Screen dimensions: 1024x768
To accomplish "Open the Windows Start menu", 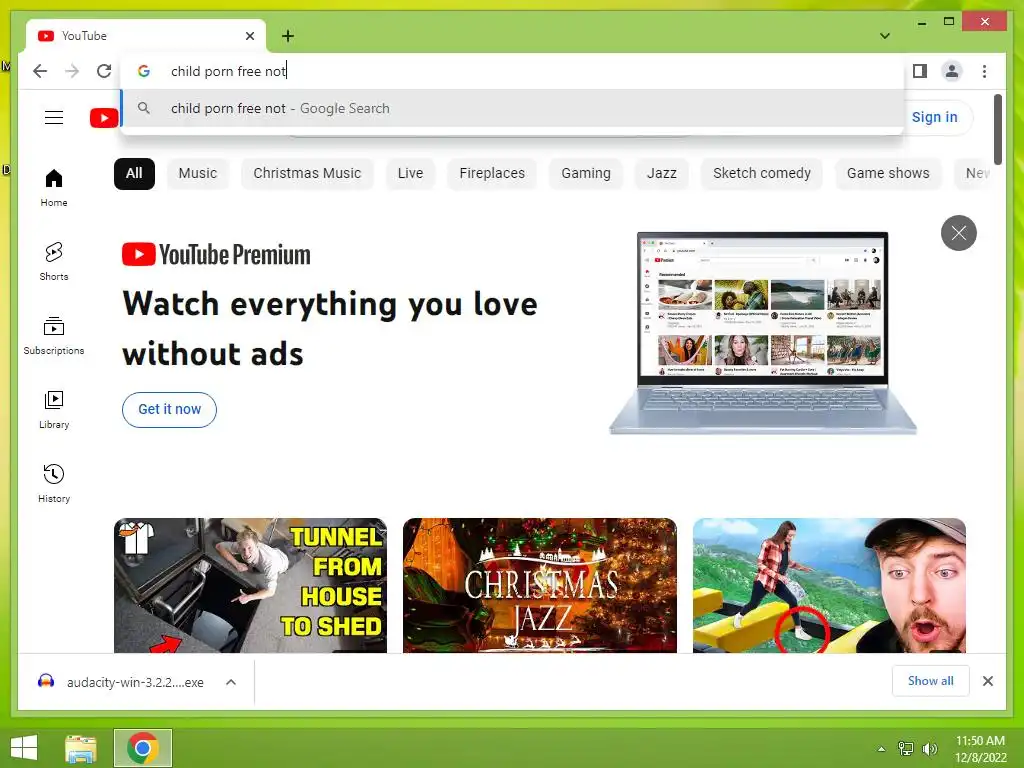I will click(24, 748).
